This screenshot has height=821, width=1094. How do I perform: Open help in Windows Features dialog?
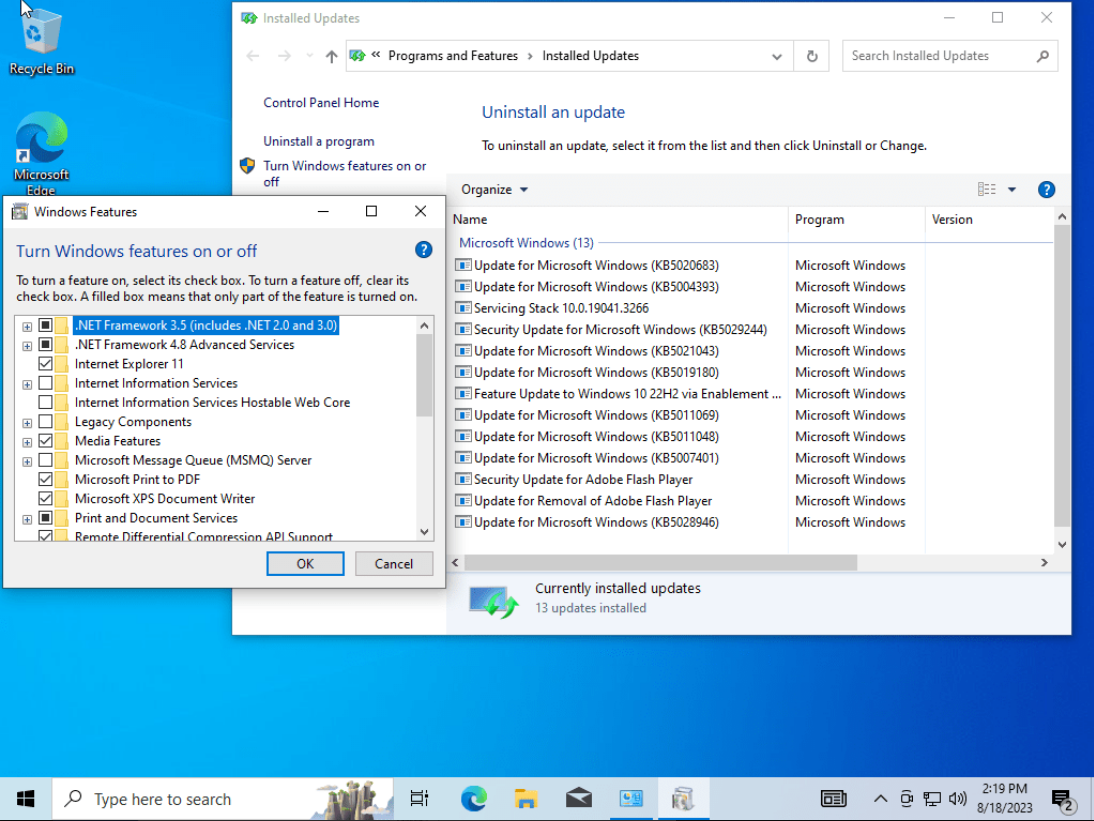(x=424, y=250)
